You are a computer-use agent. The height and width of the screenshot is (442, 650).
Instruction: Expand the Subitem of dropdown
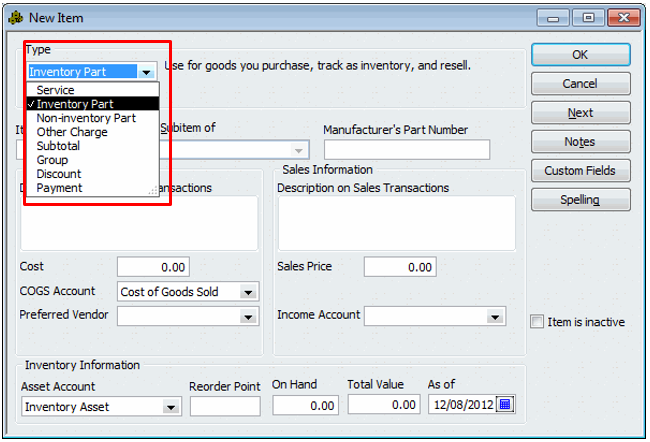[298, 150]
